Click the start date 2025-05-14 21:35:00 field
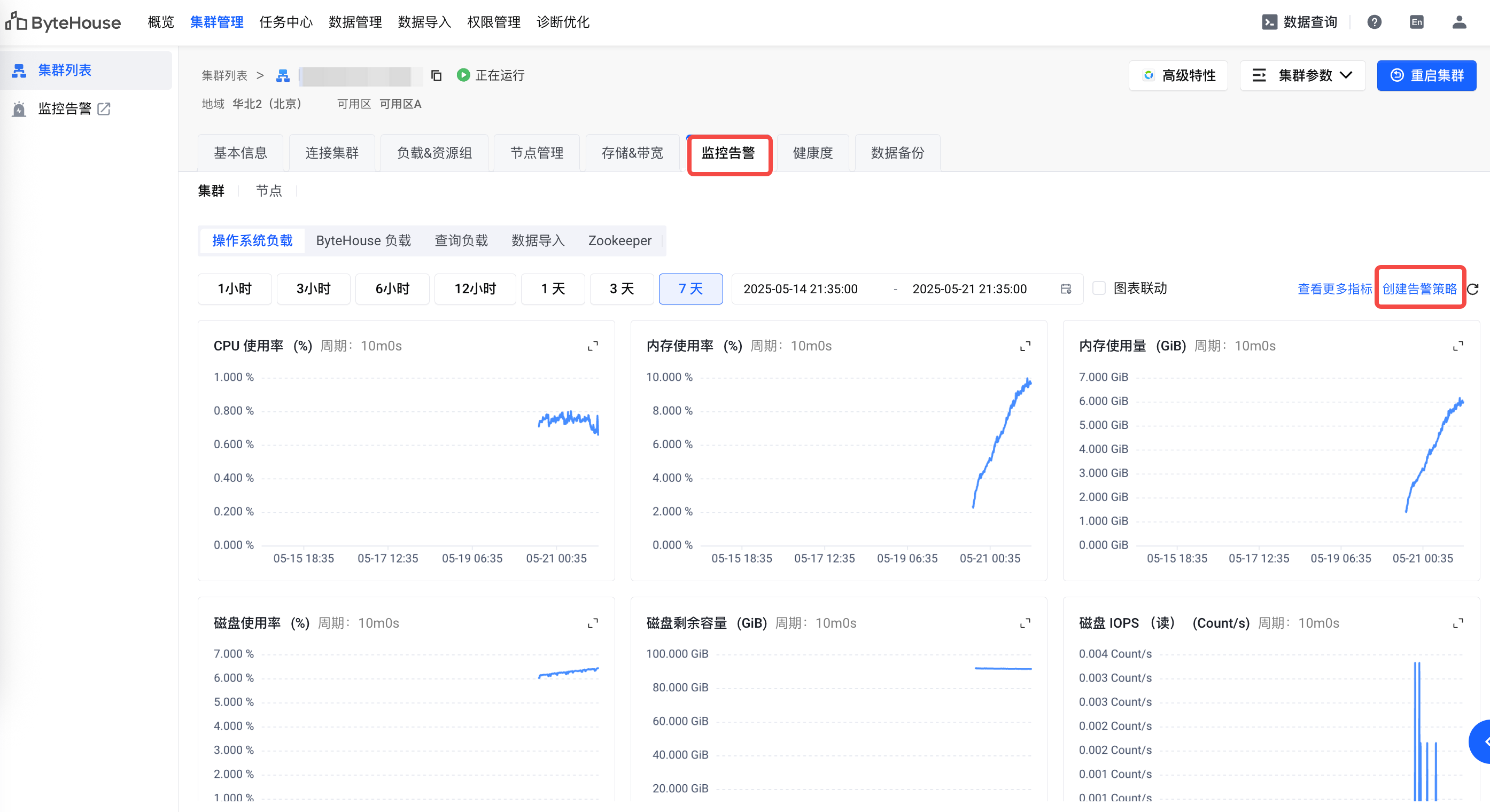1490x812 pixels. 801,288
